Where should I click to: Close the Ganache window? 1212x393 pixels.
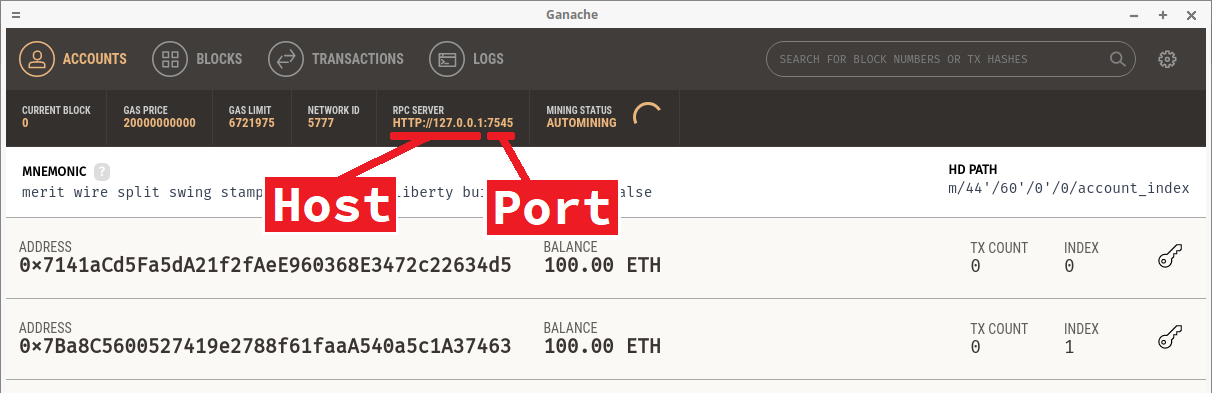1191,15
